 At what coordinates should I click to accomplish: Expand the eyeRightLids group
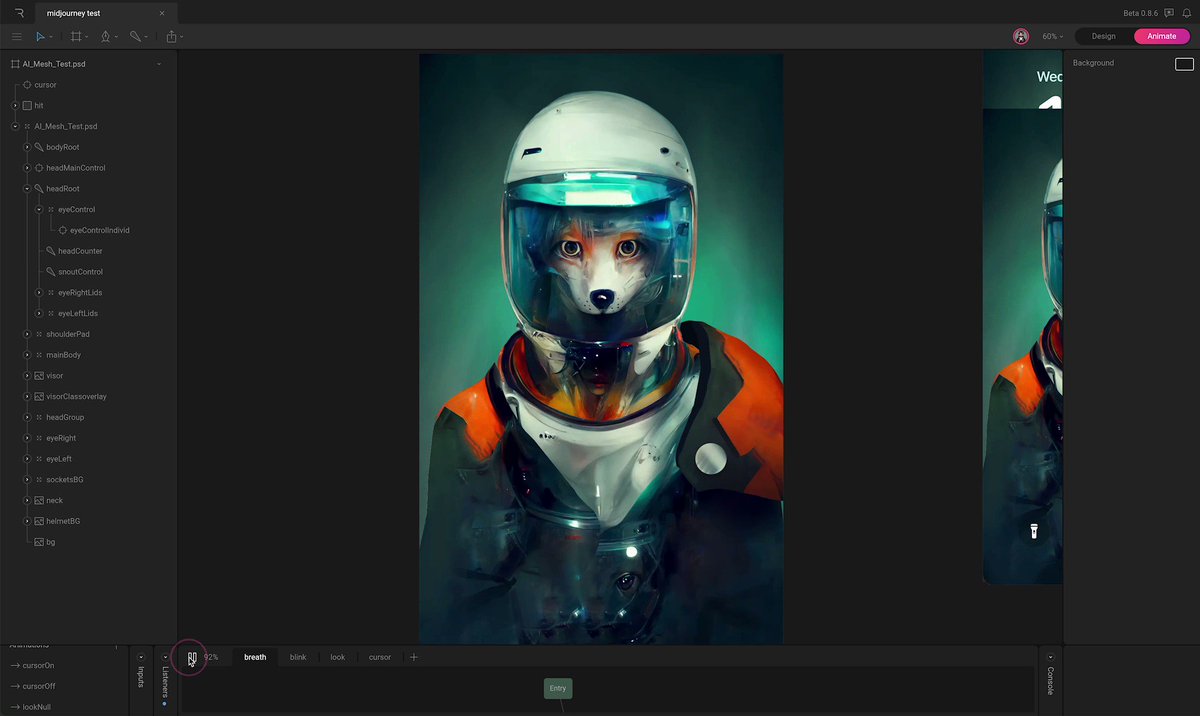pyautogui.click(x=39, y=293)
